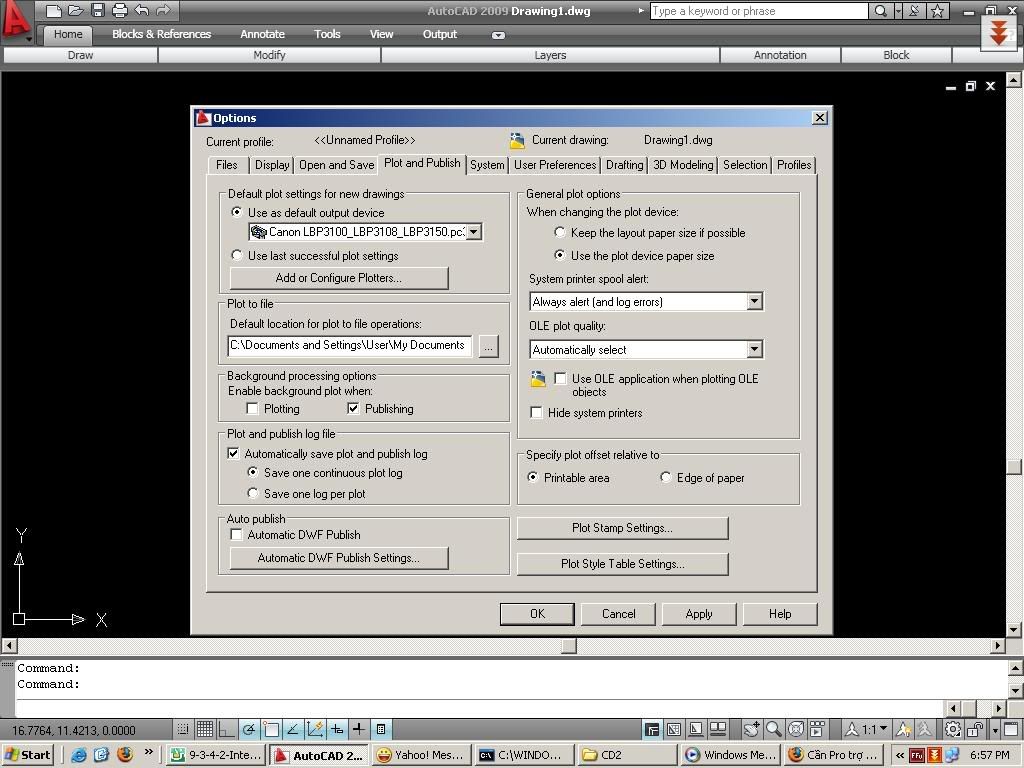This screenshot has height=768, width=1024.
Task: Uncheck the Publishing background plot checkbox
Action: [353, 409]
